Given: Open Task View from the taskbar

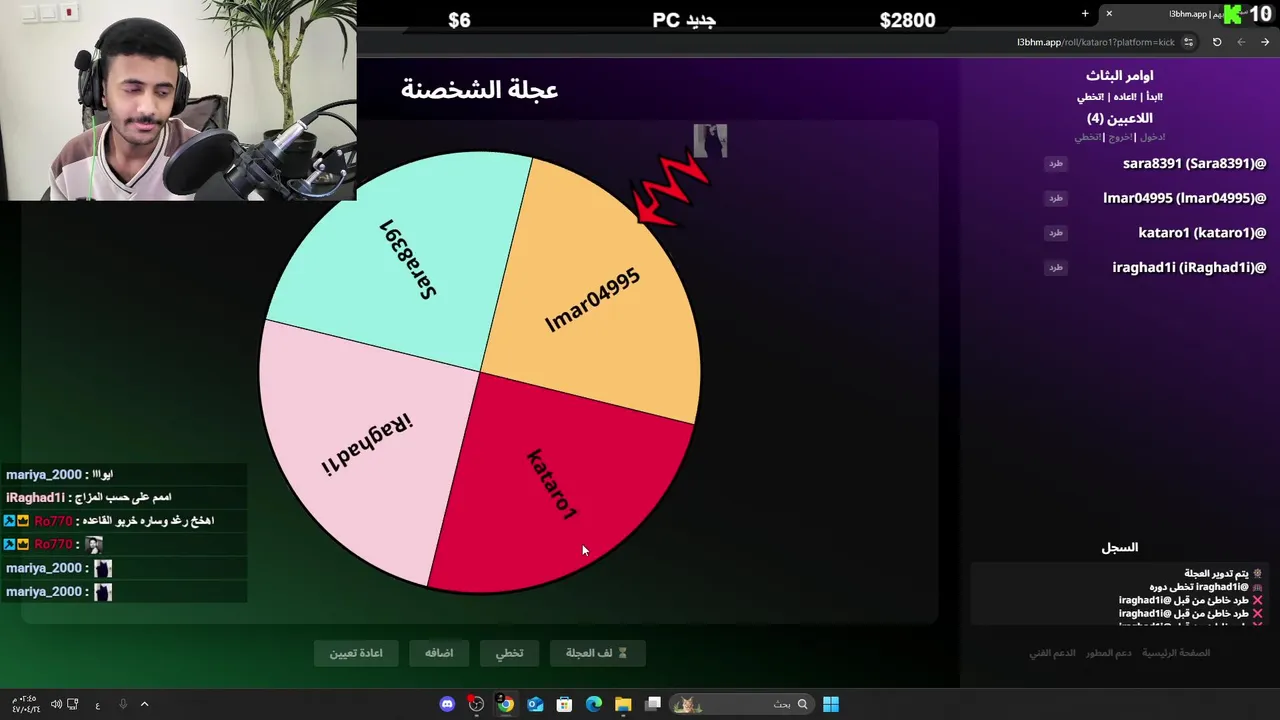Looking at the screenshot, I should pyautogui.click(x=653, y=704).
